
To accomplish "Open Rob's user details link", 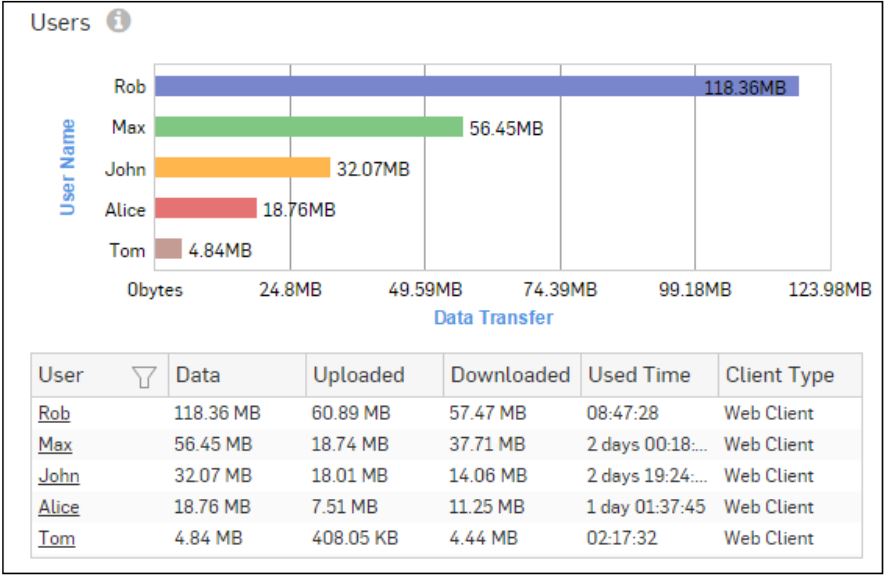I will pos(54,413).
